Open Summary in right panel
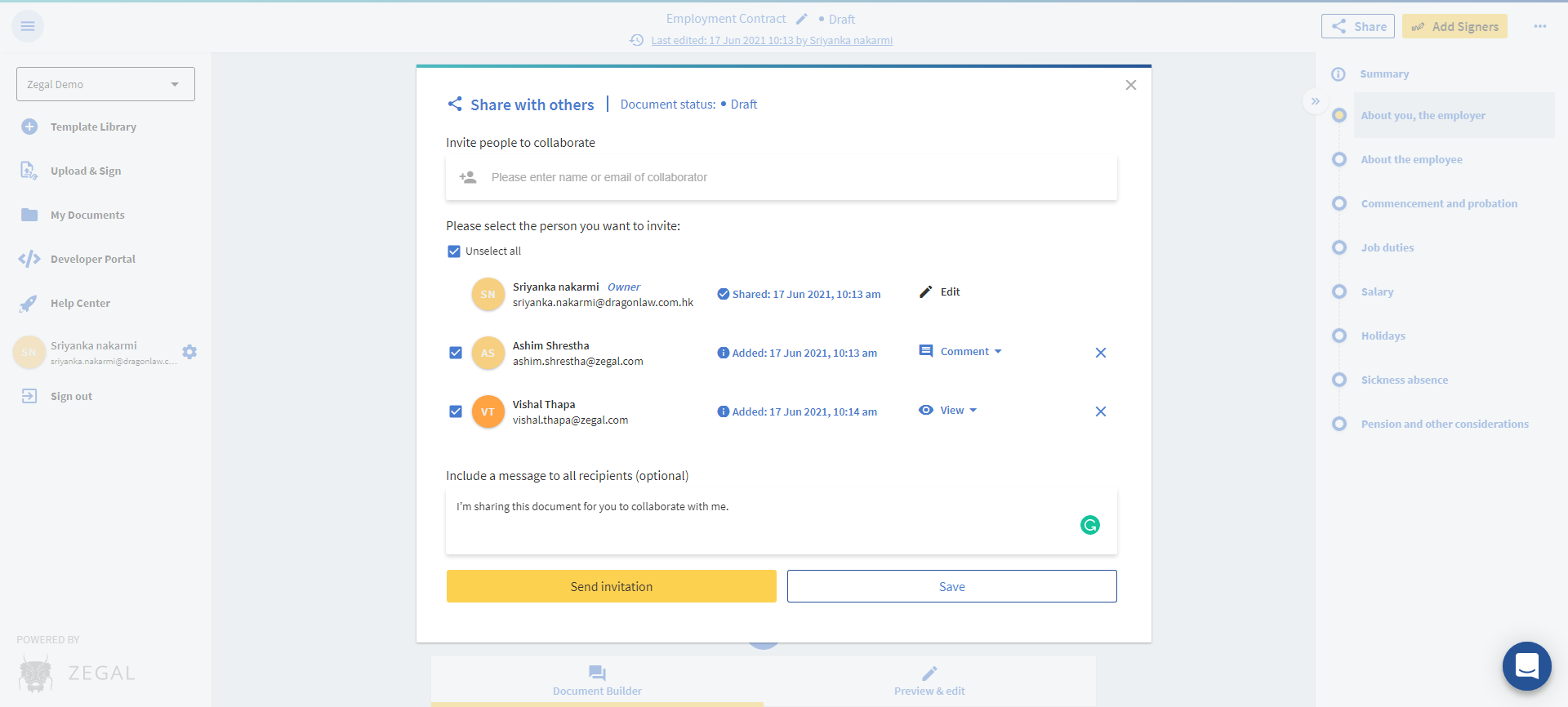The image size is (1568, 707). (x=1384, y=73)
